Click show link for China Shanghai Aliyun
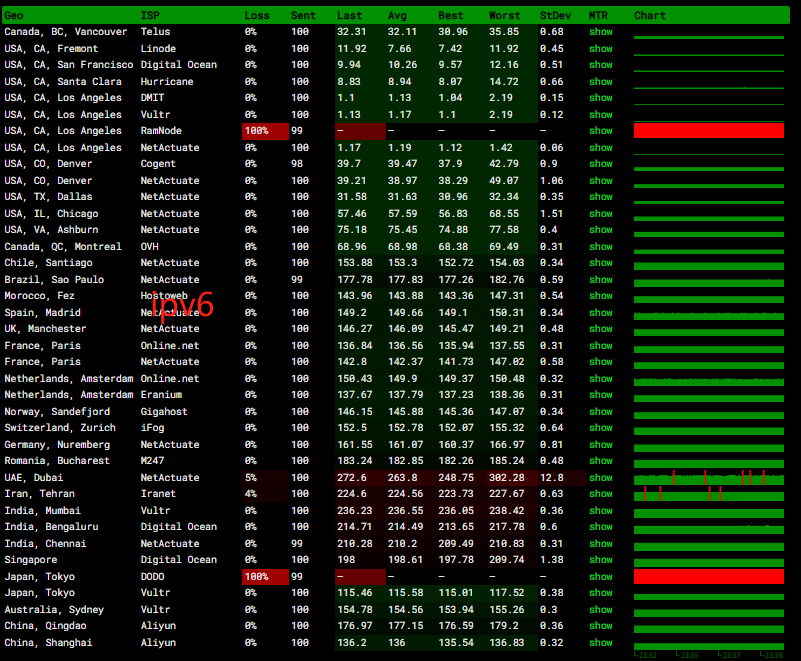This screenshot has height=661, width=801. pyautogui.click(x=600, y=643)
